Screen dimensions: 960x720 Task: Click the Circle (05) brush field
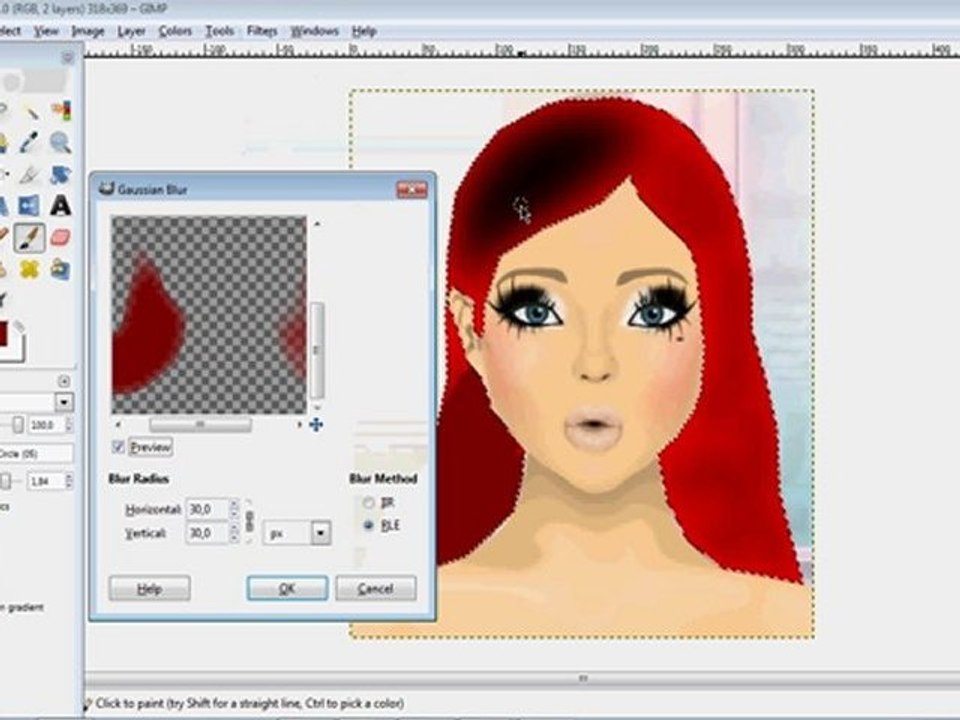click(x=36, y=453)
